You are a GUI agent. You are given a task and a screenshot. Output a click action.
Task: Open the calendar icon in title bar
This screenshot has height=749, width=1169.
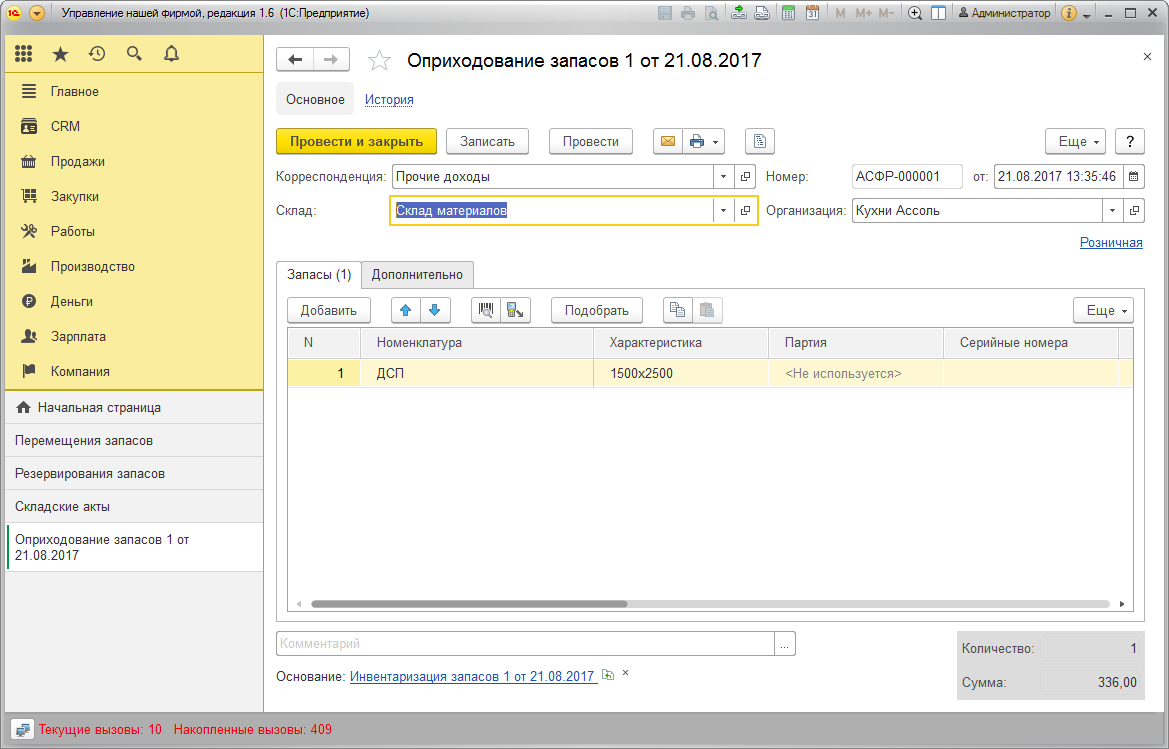812,13
